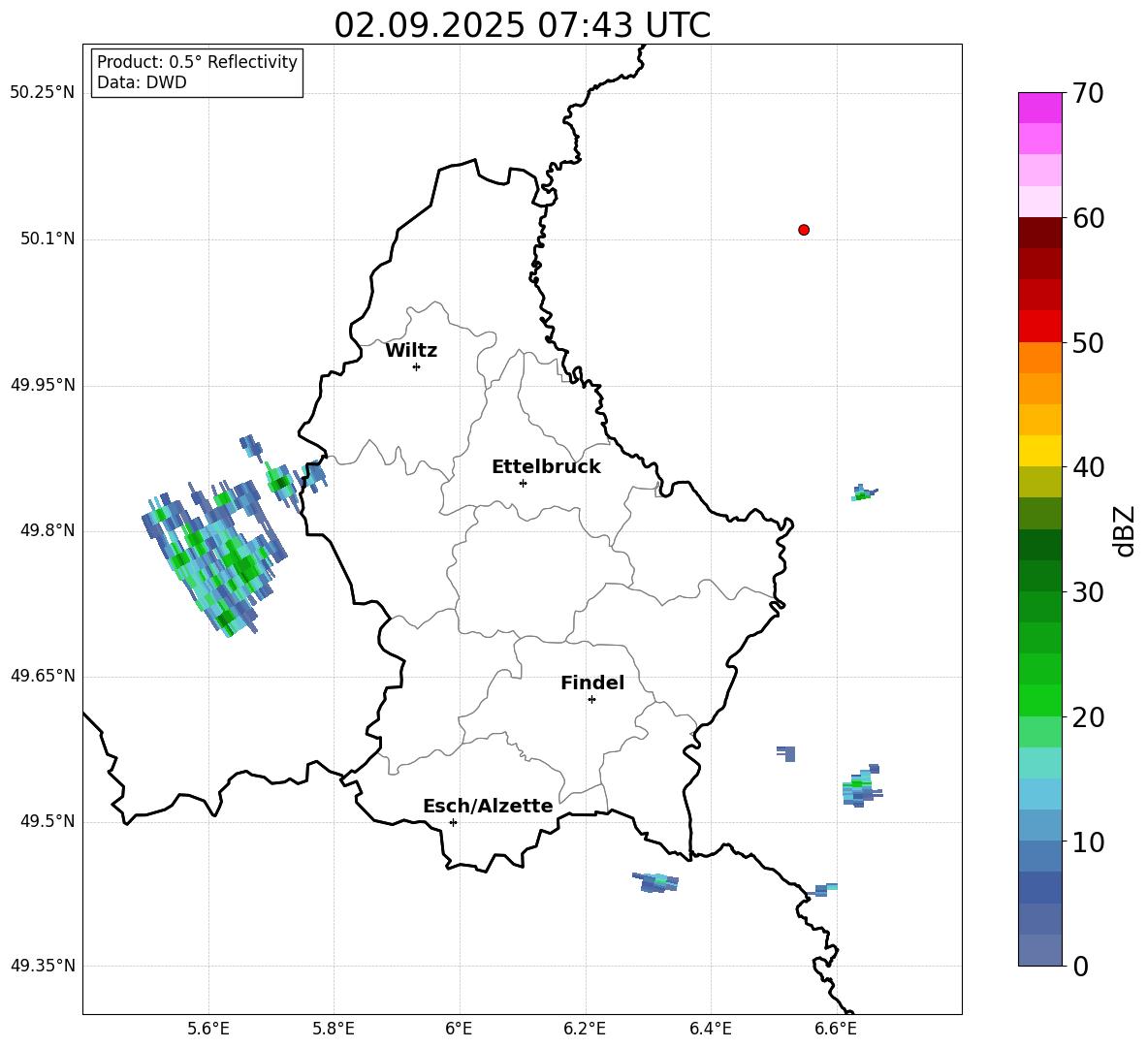1148x1048 pixels.
Task: Click the large radar echo cluster west of Luxembourg
Action: [216, 556]
